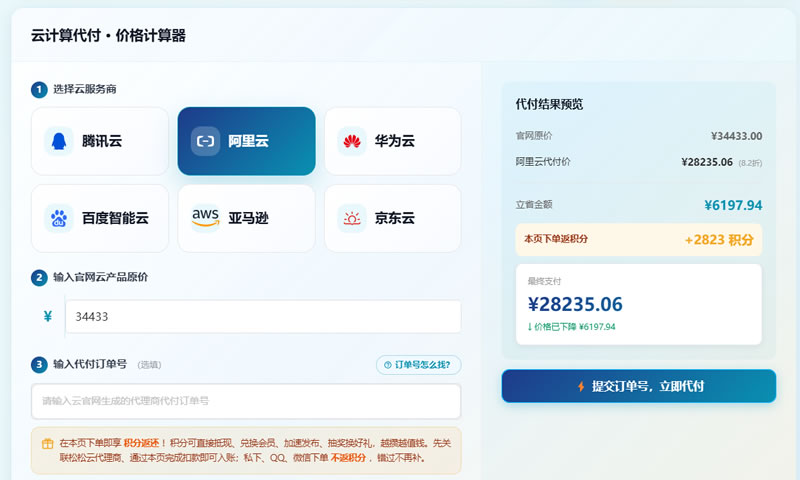Click the Huawei red flower logo

352,141
